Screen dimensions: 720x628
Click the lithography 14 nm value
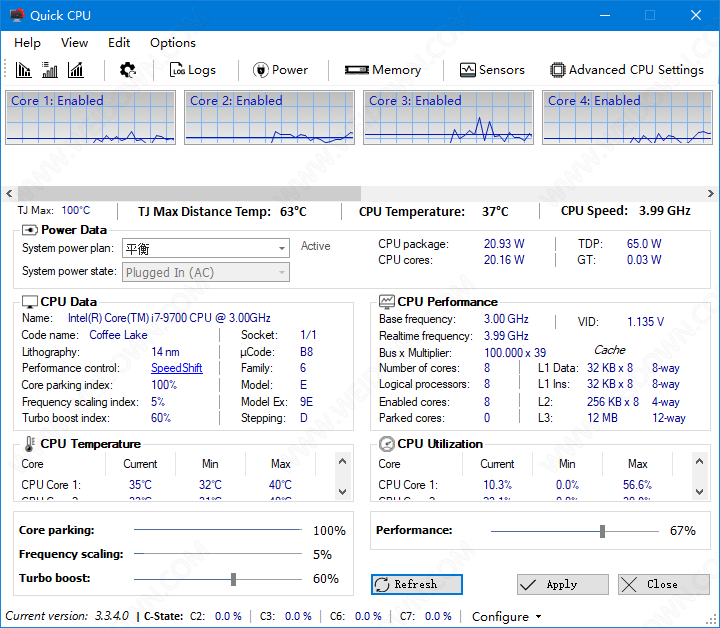point(165,352)
